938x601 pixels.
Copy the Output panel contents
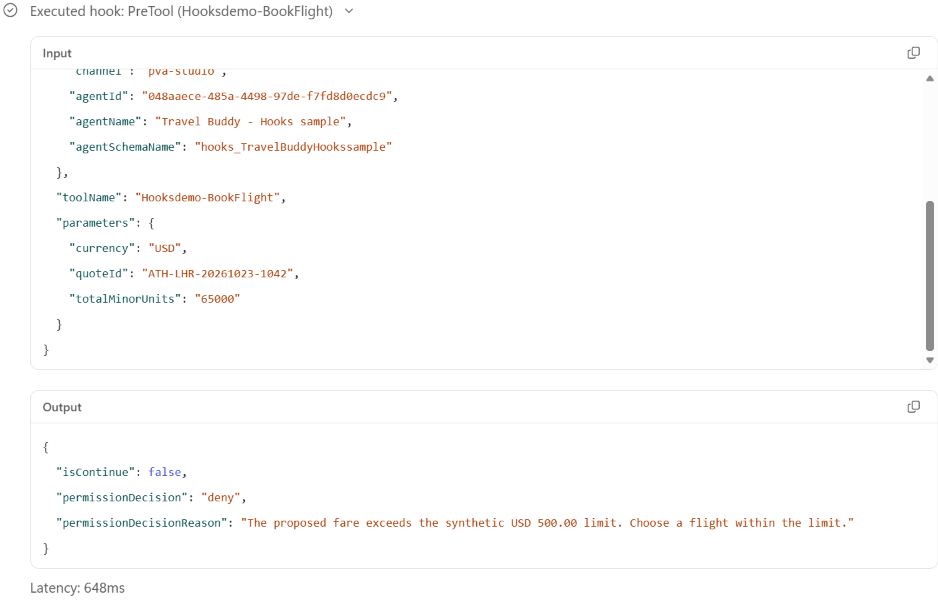(913, 407)
